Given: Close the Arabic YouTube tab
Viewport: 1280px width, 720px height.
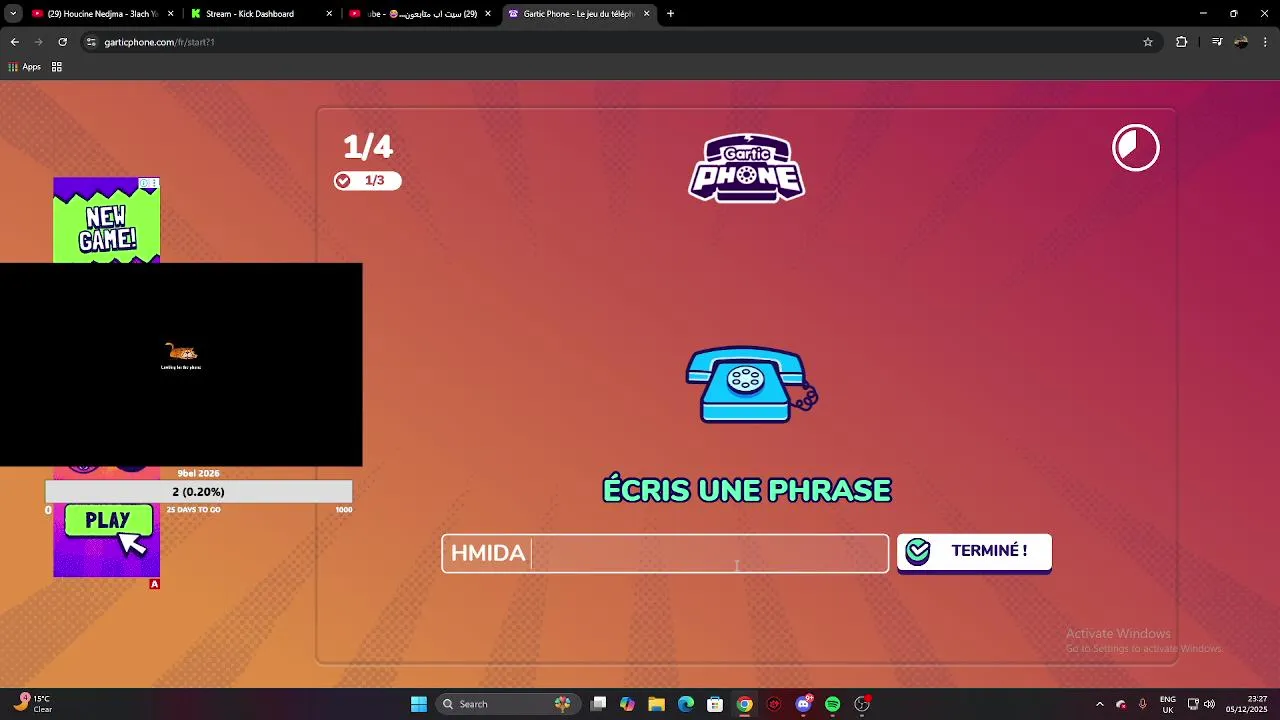Looking at the screenshot, I should [488, 14].
